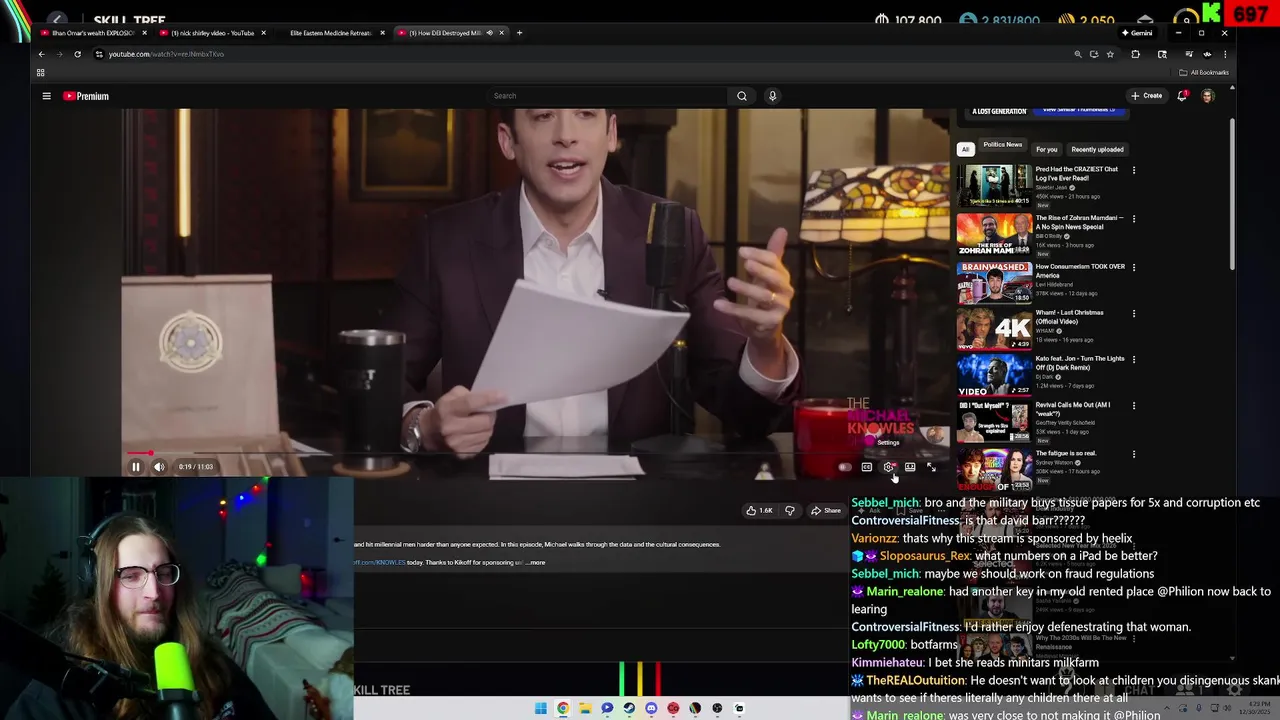The image size is (1280, 720).
Task: Switch to the 'Elite Eastern Medicine Retreat' tab
Action: [330, 33]
